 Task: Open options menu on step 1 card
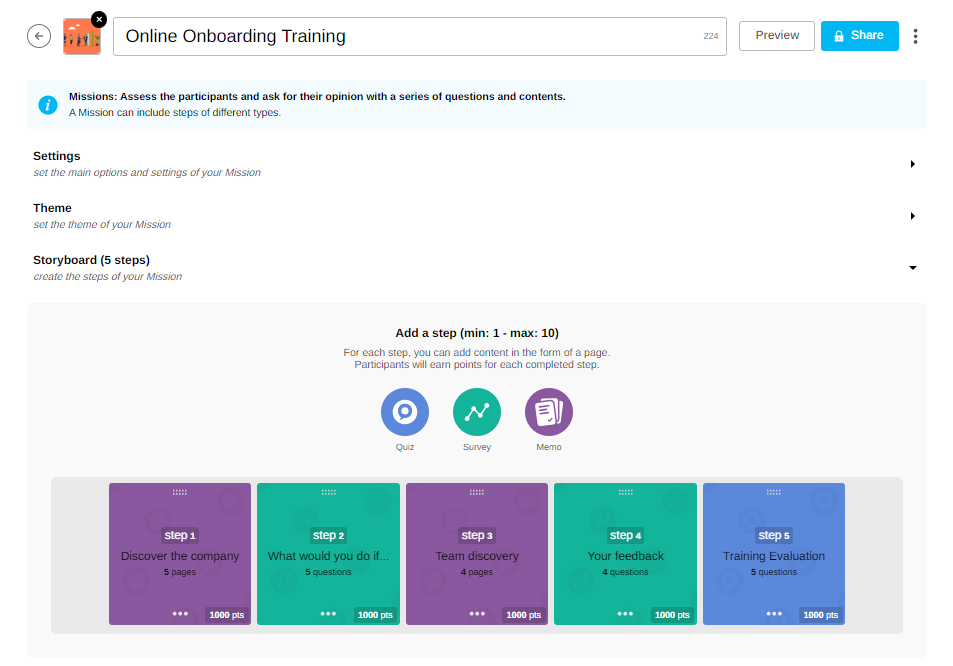(x=180, y=614)
